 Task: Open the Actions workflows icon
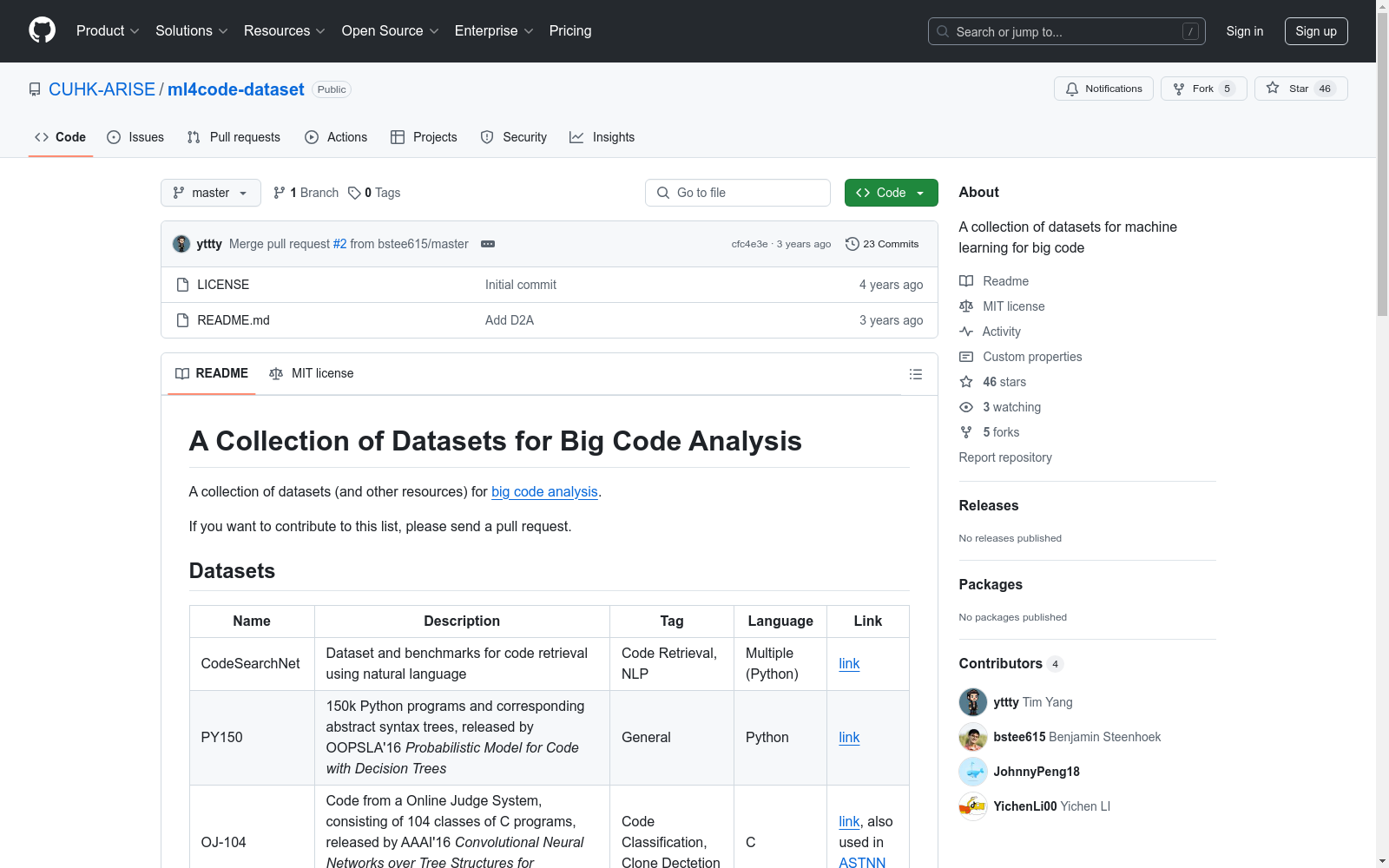pos(311,137)
